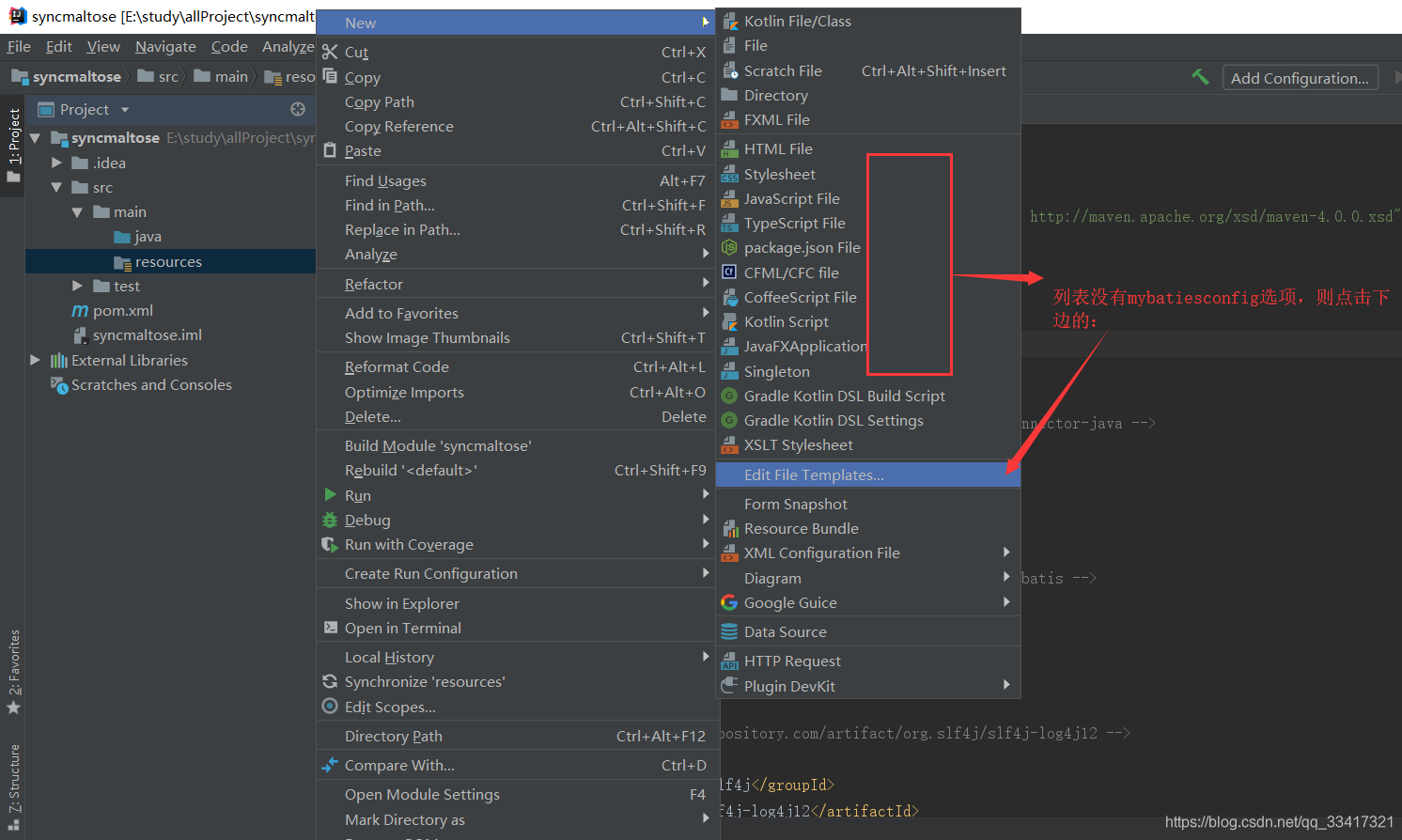Click the package.json File icon

pos(729,247)
